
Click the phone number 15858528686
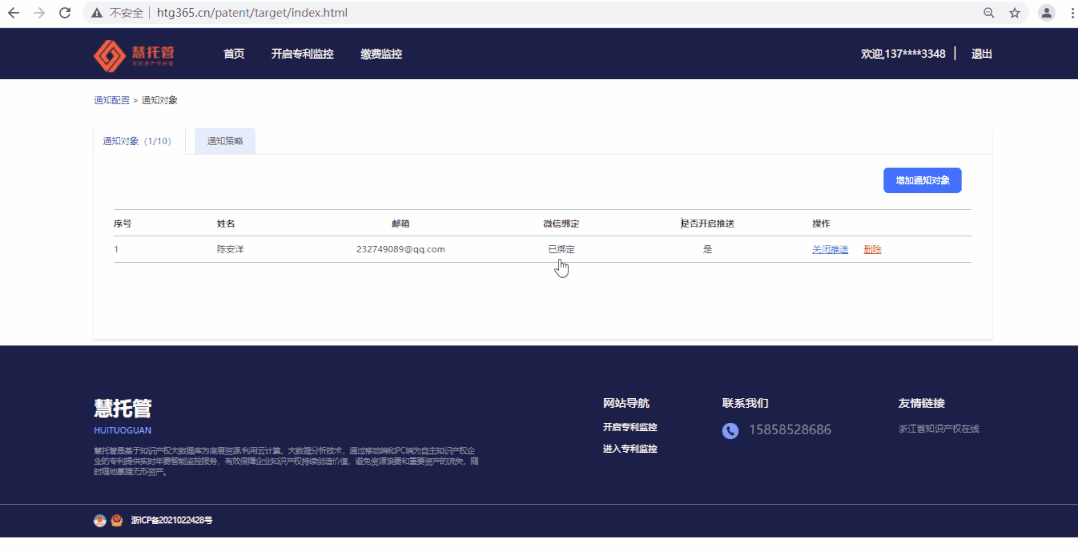point(790,430)
